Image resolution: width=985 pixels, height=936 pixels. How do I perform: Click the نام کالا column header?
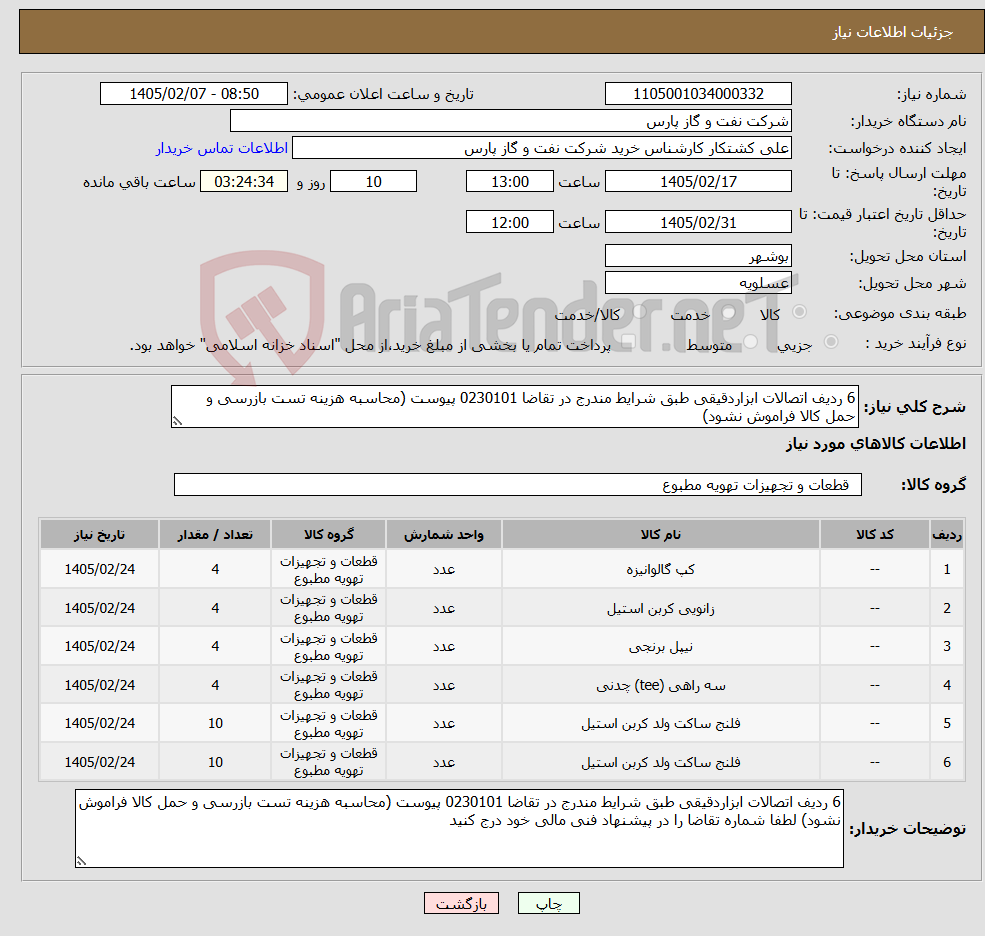660,535
